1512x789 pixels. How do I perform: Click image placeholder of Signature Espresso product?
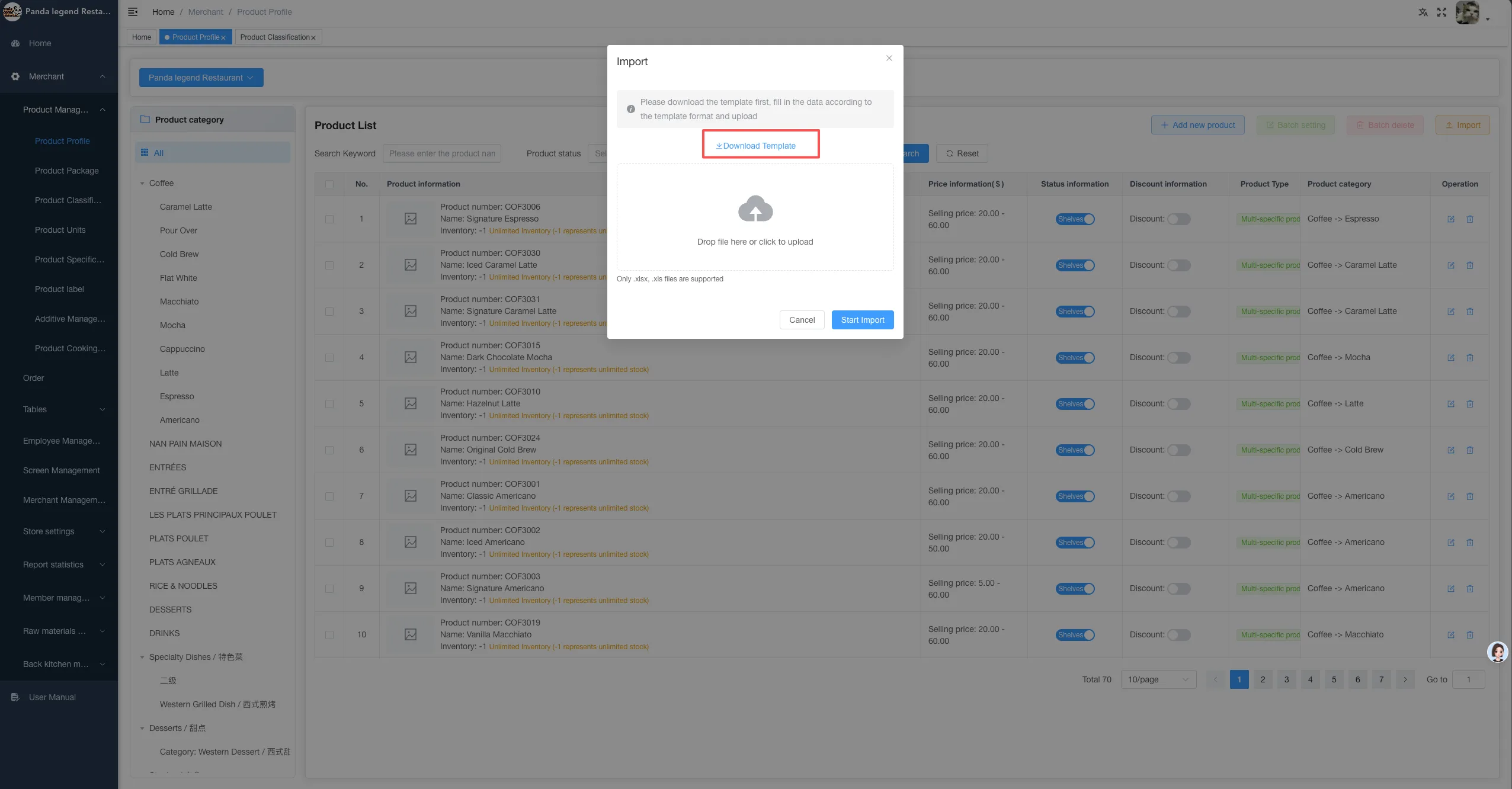tap(411, 219)
